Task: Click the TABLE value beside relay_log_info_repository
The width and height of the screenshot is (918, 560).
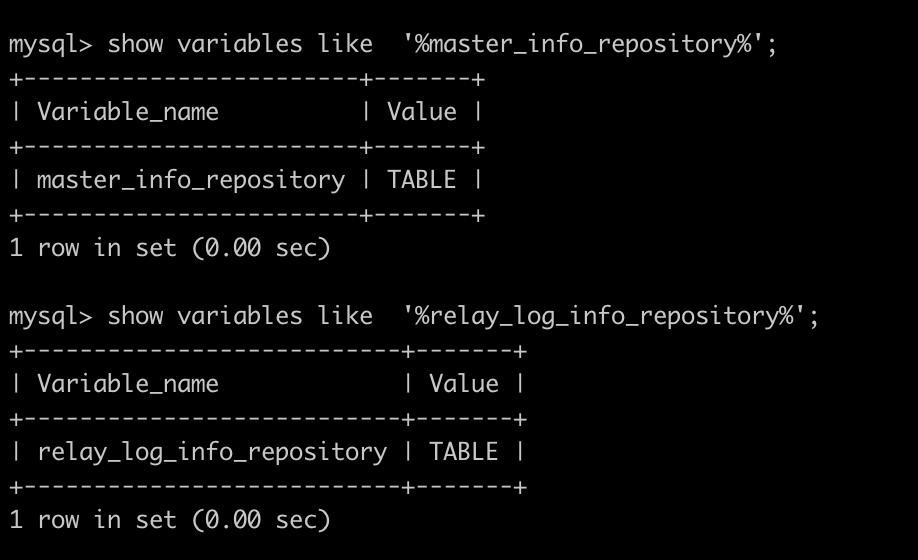Action: [x=463, y=452]
